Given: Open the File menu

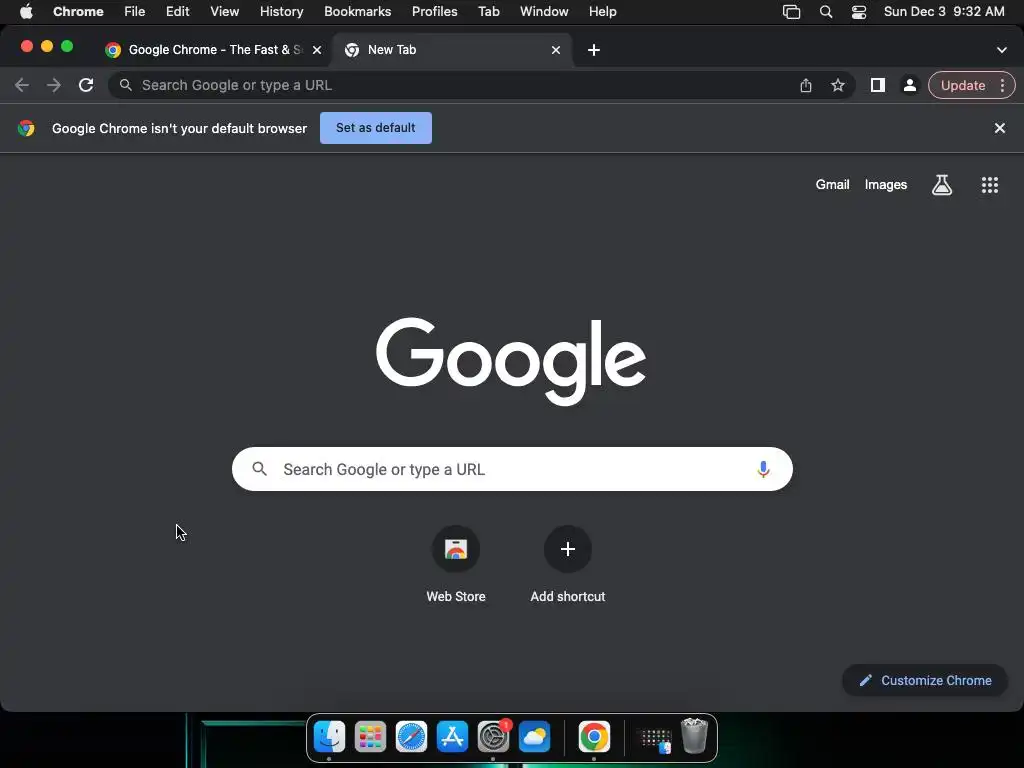Looking at the screenshot, I should [x=135, y=12].
